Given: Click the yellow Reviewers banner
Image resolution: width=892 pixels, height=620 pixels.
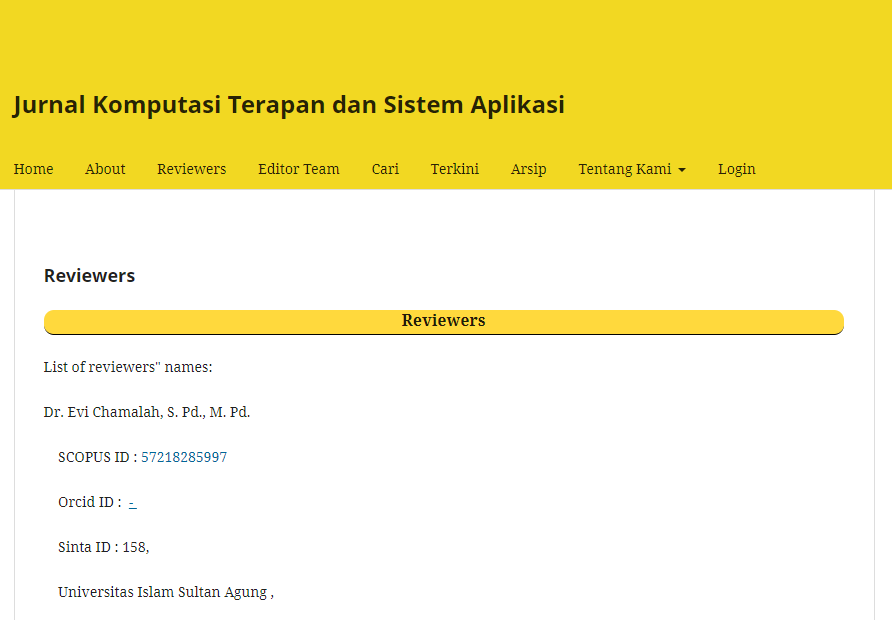Looking at the screenshot, I should click(x=443, y=321).
